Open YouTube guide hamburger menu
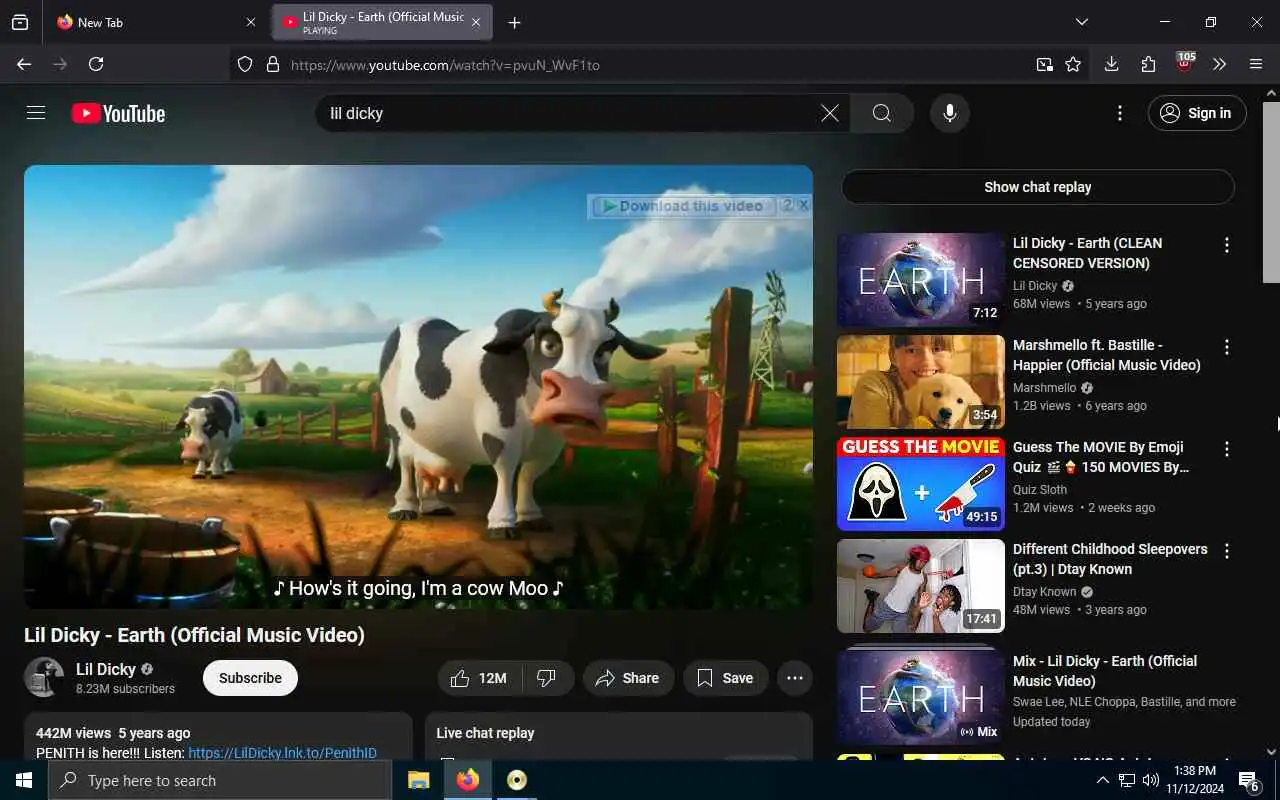Image resolution: width=1280 pixels, height=800 pixels. (36, 113)
